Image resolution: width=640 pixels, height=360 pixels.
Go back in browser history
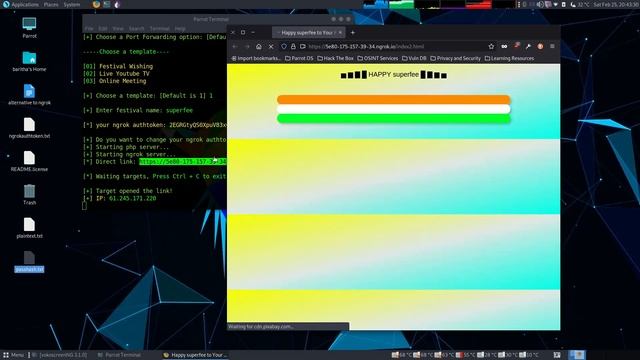click(x=235, y=47)
